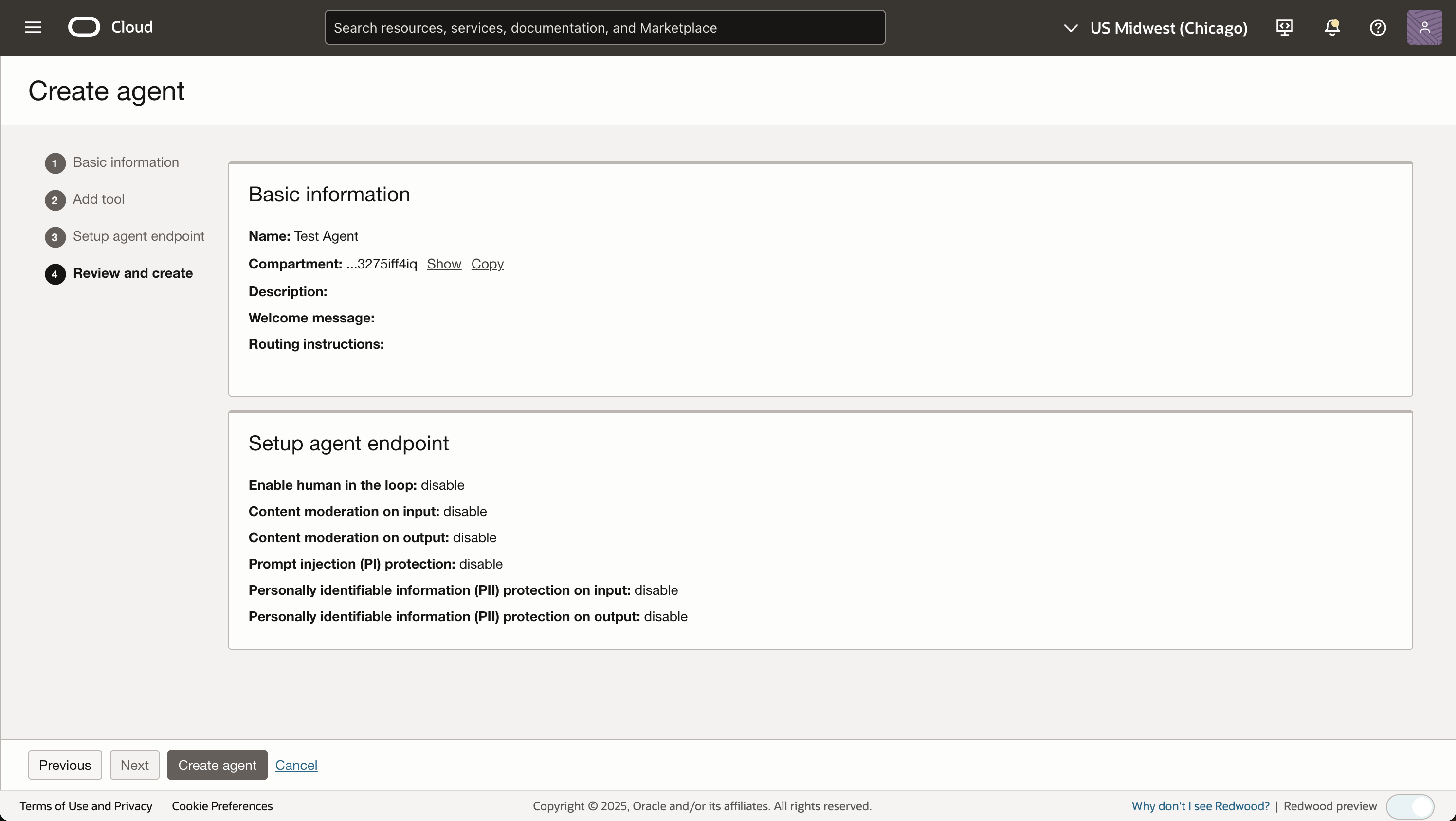1456x821 pixels.
Task: Open the hamburger navigation menu
Action: click(x=33, y=27)
